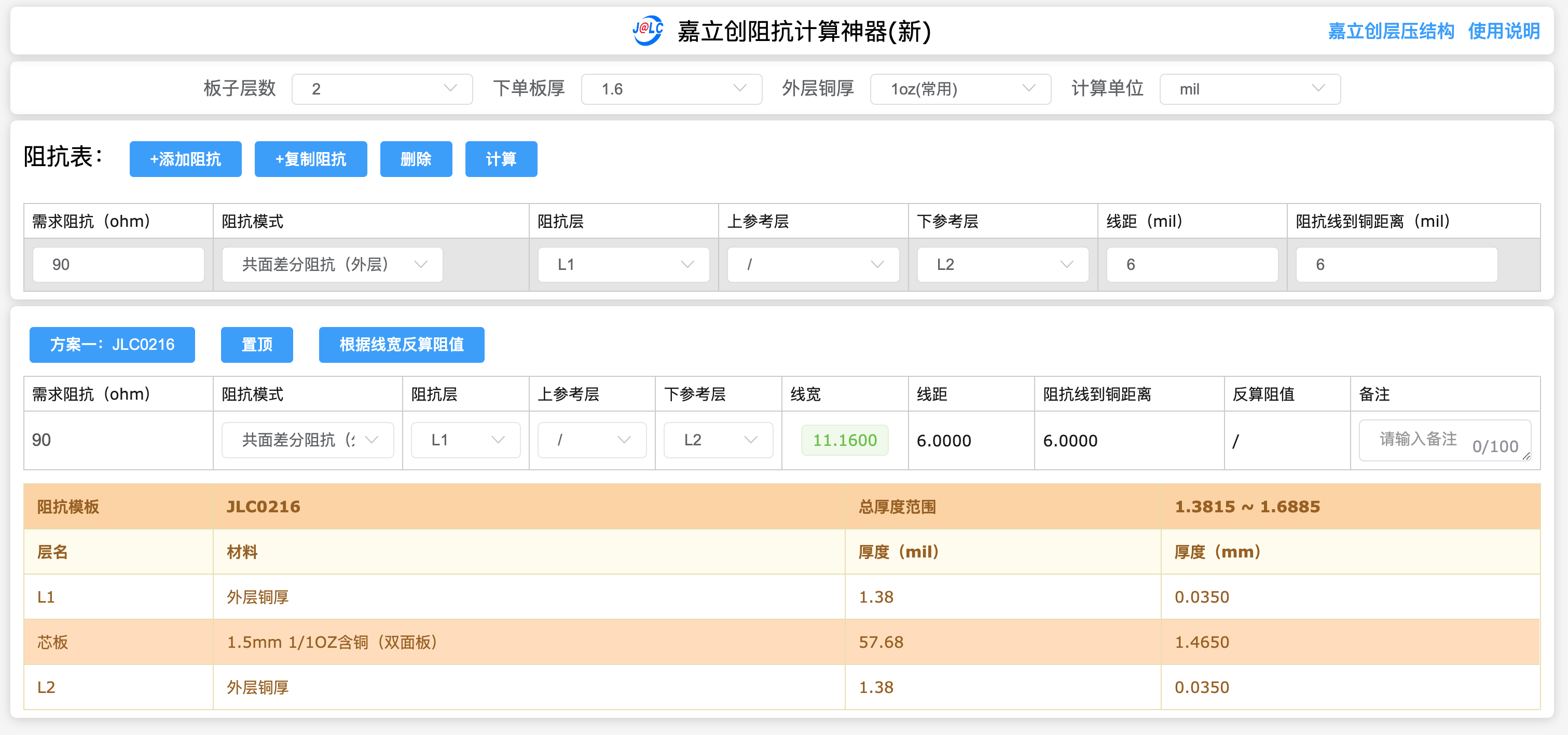Open 阻抗模式 dropdown in the 阻抗表
This screenshot has height=735, width=1568.
[333, 264]
